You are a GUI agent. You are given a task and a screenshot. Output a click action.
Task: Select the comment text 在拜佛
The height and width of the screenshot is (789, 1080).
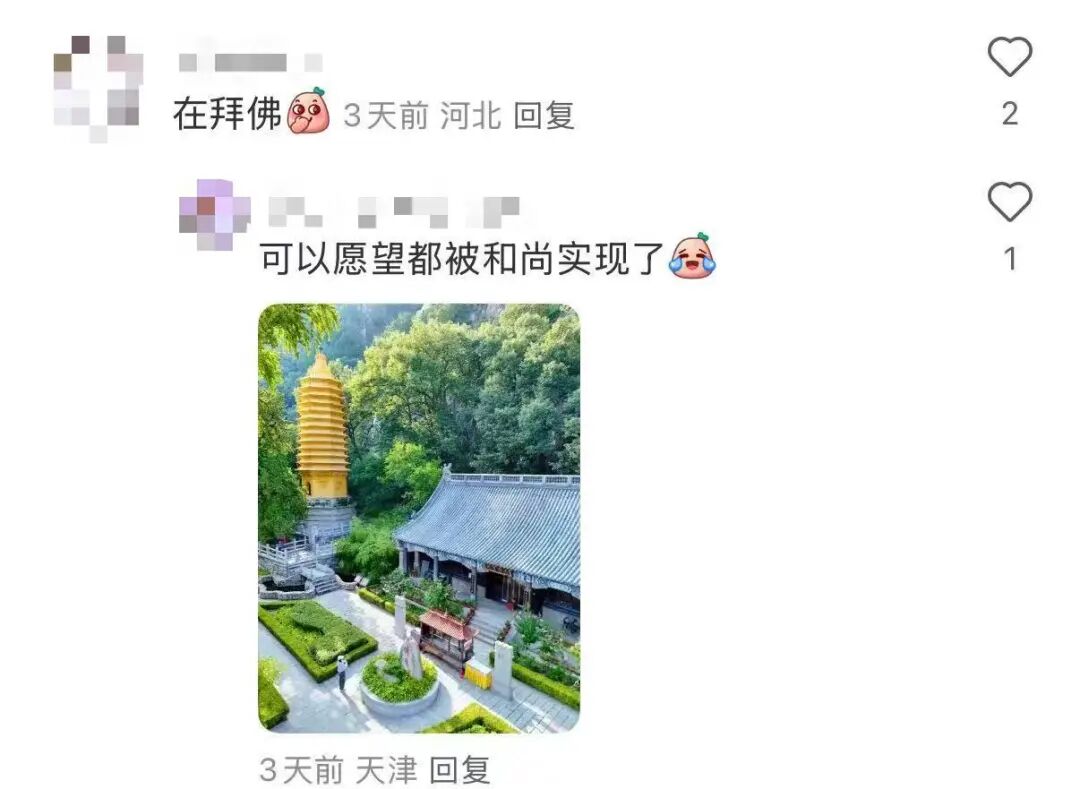[x=228, y=114]
